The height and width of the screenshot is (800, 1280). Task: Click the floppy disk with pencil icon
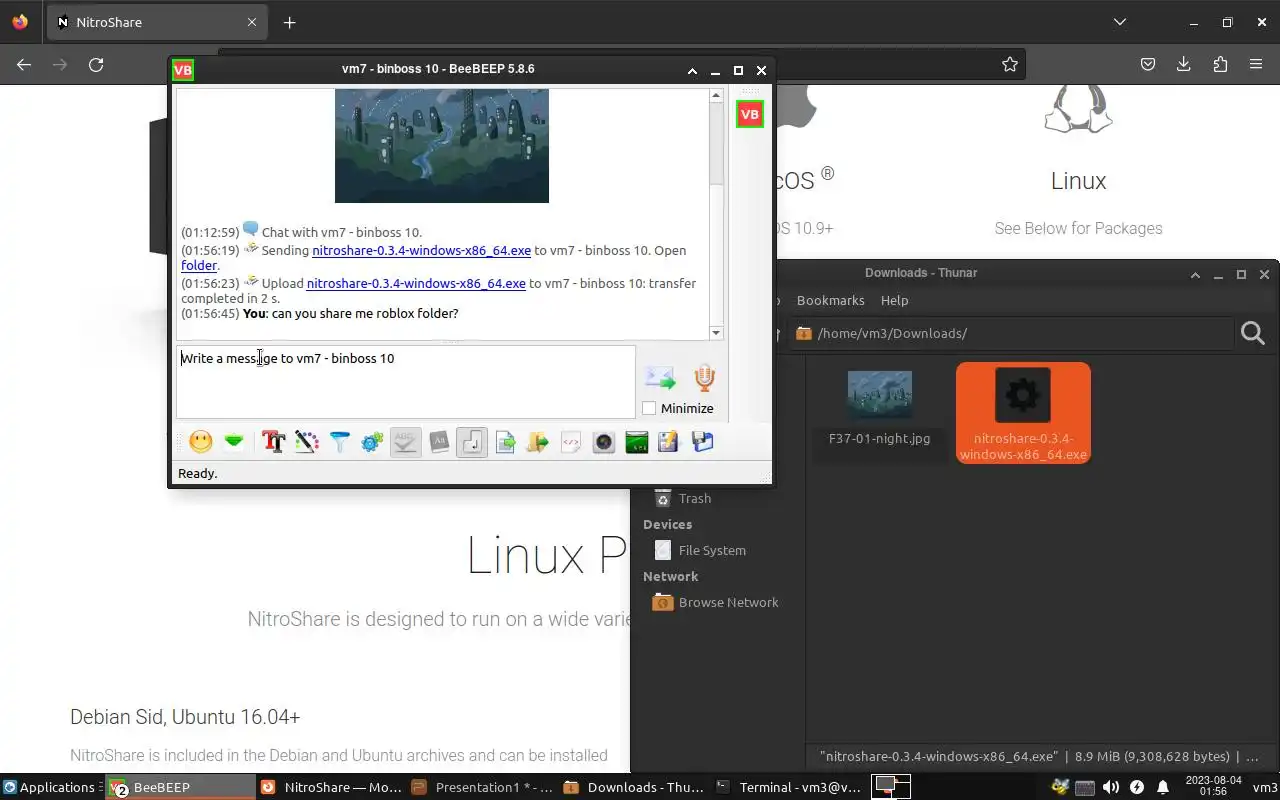pos(669,441)
